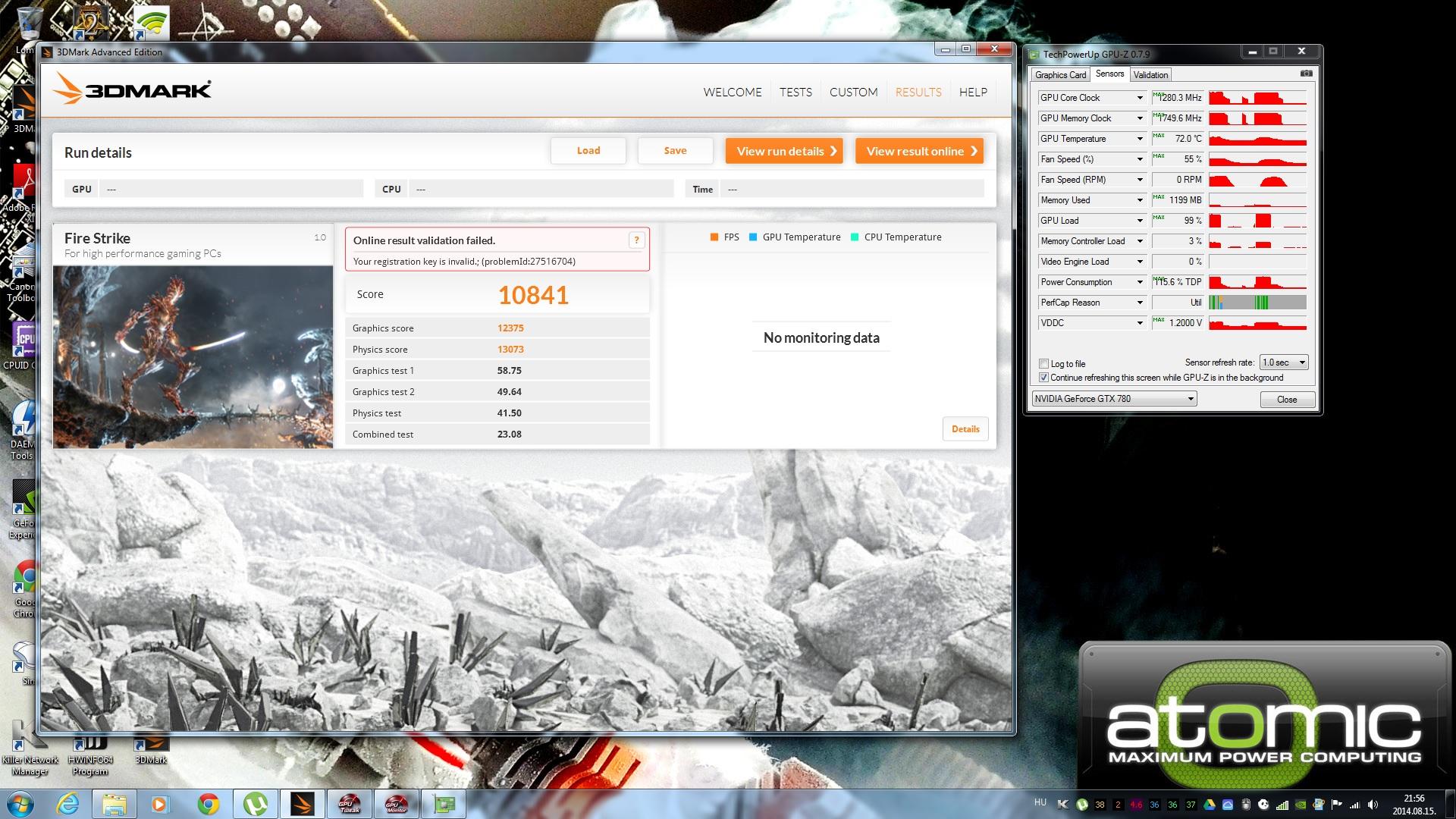Launch Internet Explorer from the taskbar

pyautogui.click(x=68, y=804)
